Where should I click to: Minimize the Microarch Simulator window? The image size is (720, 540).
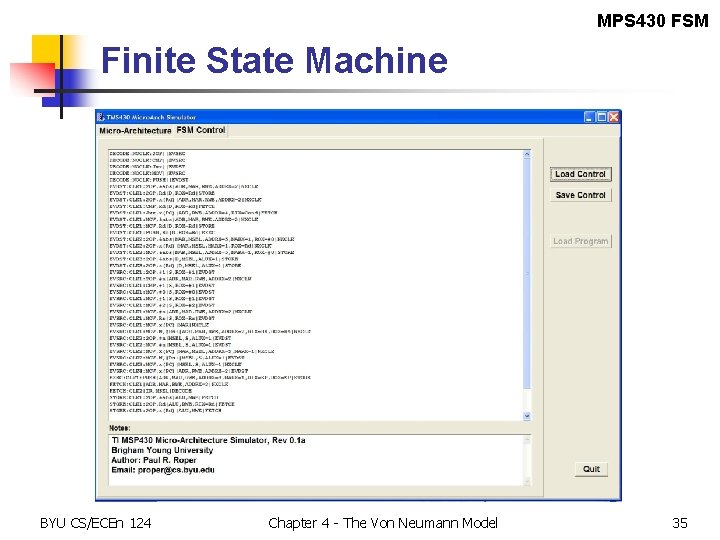pyautogui.click(x=589, y=117)
